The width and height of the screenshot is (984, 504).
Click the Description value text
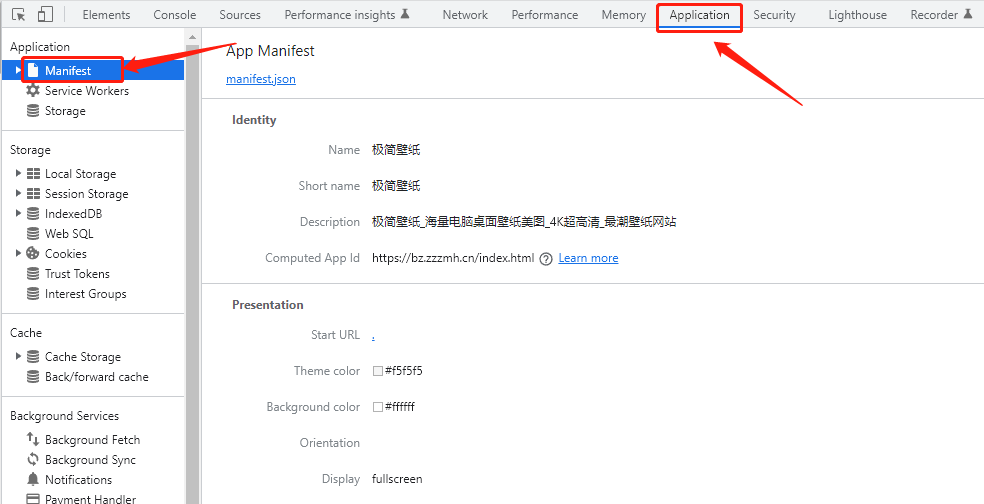(524, 222)
